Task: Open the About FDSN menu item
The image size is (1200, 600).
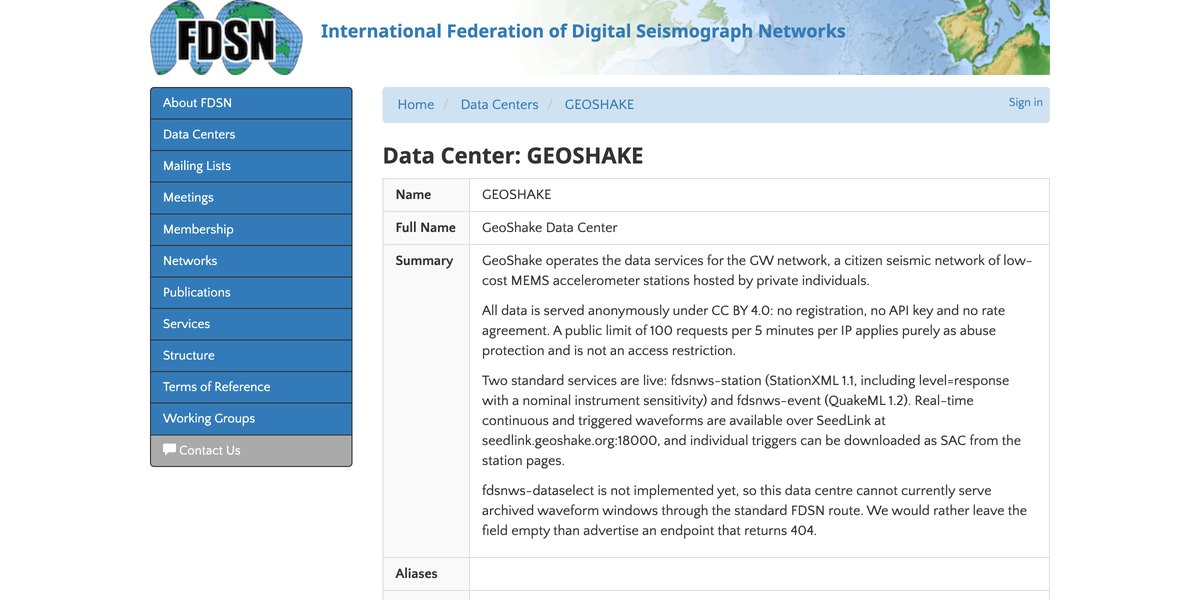Action: [x=251, y=103]
